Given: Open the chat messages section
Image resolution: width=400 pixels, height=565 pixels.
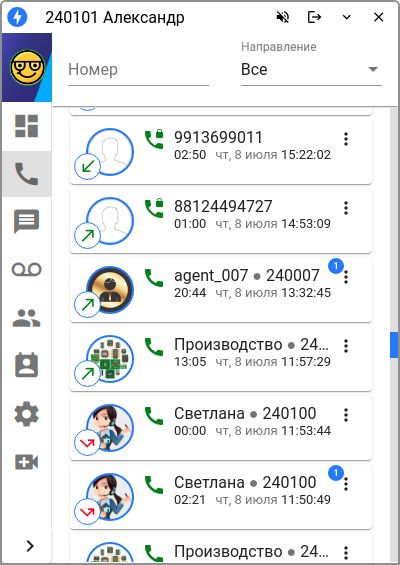Looking at the screenshot, I should point(26,221).
